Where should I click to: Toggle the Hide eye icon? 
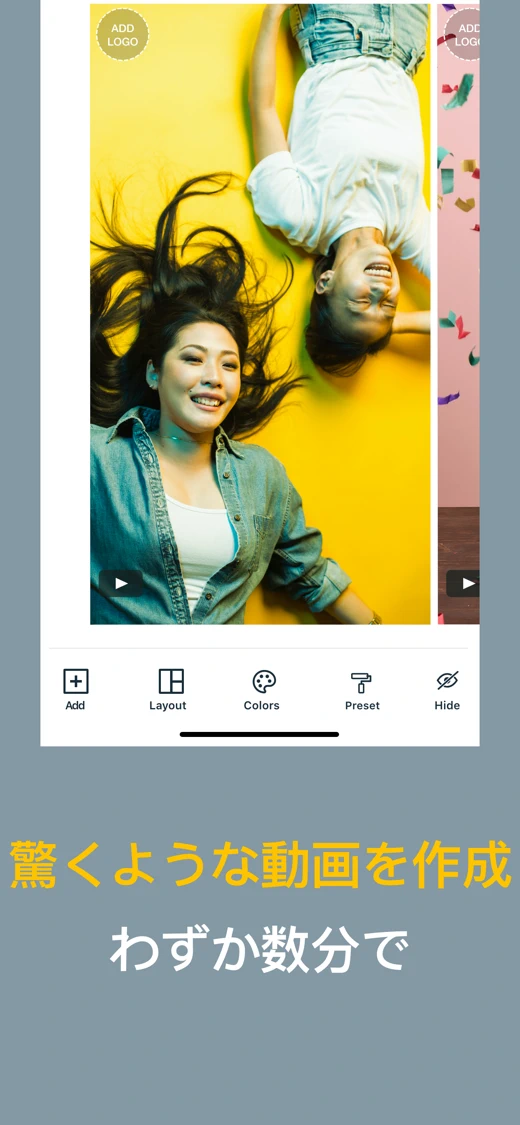(x=448, y=681)
